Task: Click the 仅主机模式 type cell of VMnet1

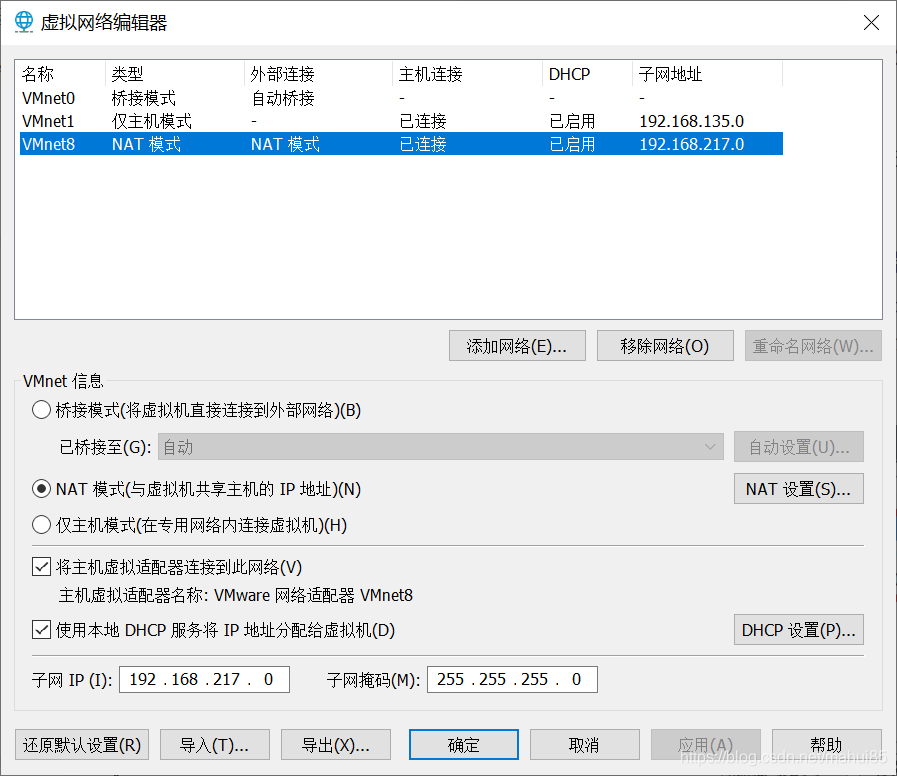Action: tap(152, 121)
